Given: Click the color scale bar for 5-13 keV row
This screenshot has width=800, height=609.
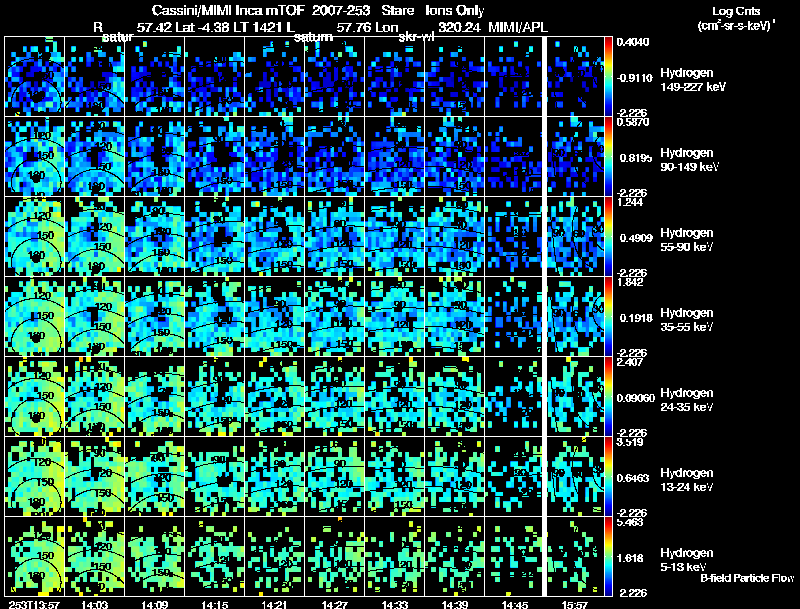Looking at the screenshot, I should tap(608, 556).
